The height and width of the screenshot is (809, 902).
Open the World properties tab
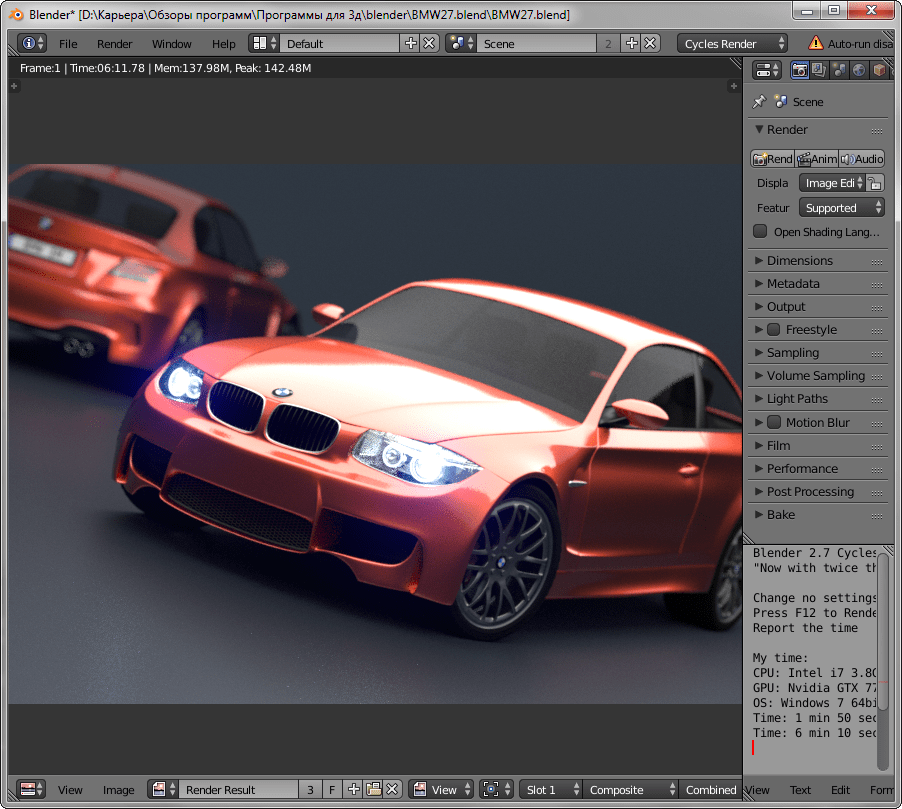(x=858, y=70)
